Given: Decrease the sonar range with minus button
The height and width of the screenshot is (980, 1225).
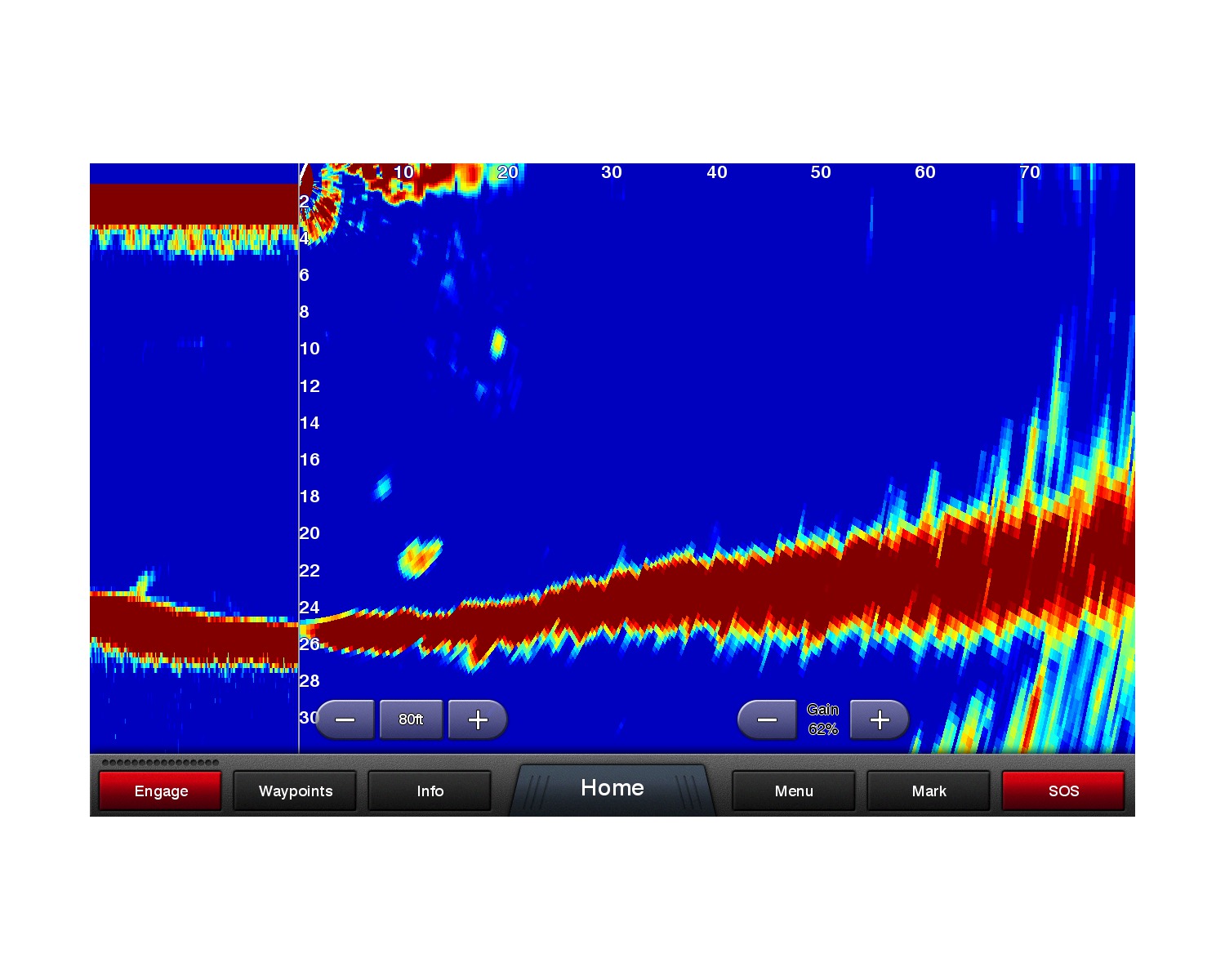Looking at the screenshot, I should [x=345, y=719].
